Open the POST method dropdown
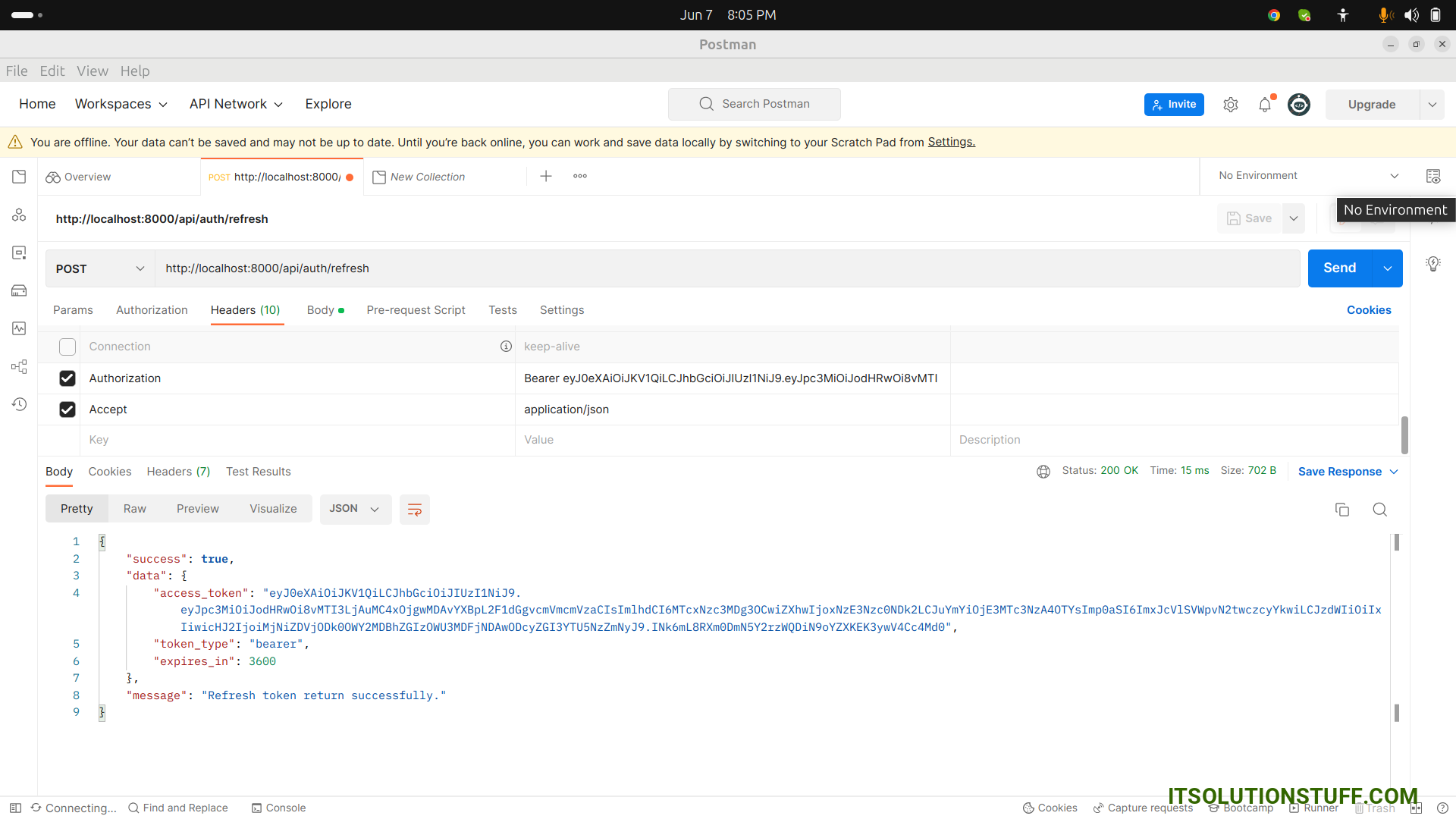Viewport: 1456px width, 819px height. pos(99,268)
